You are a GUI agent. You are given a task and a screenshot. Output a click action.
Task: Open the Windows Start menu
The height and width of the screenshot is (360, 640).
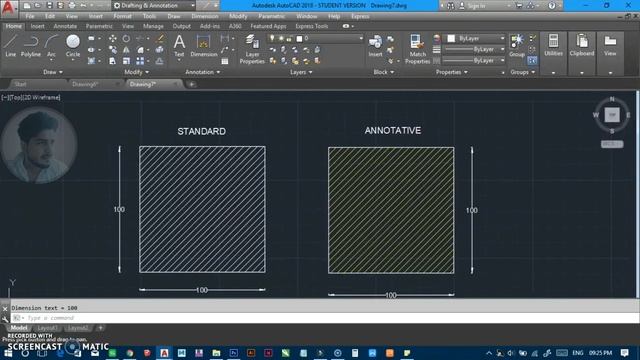pos(8,353)
